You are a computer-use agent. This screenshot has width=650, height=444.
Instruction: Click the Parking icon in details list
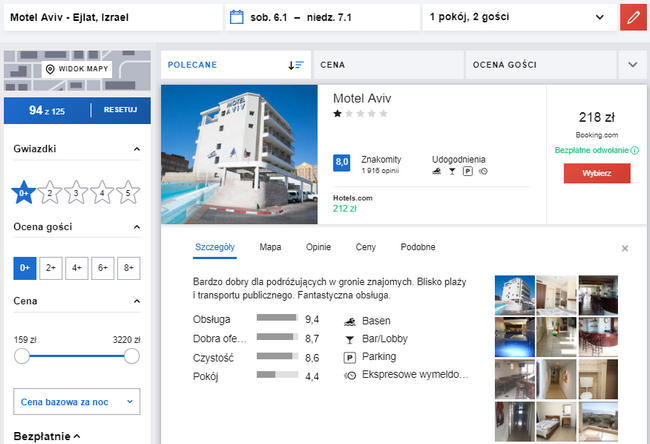point(350,357)
